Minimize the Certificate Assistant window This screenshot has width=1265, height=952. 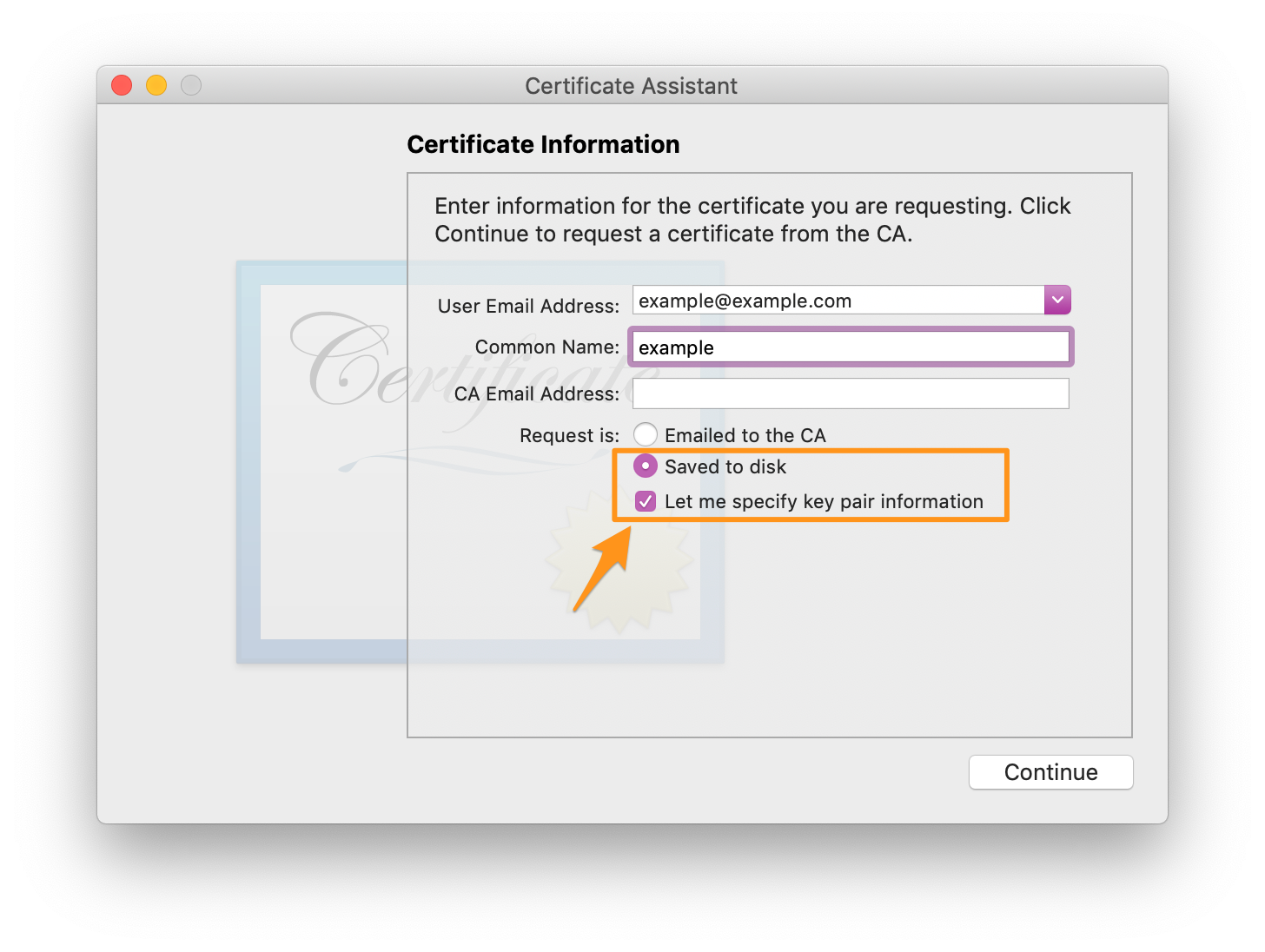[x=156, y=85]
